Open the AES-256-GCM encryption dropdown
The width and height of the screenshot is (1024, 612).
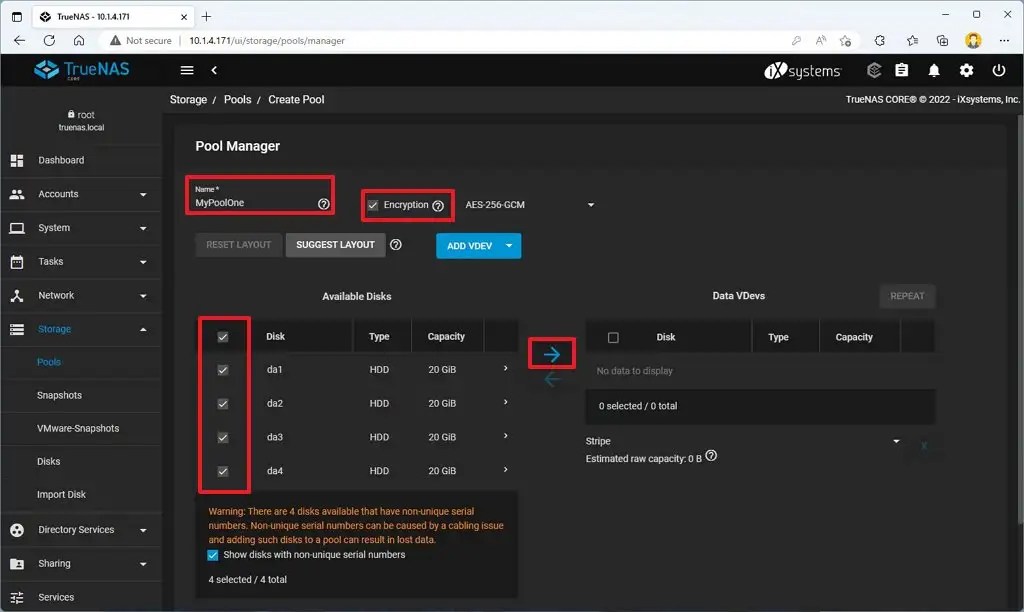[589, 204]
